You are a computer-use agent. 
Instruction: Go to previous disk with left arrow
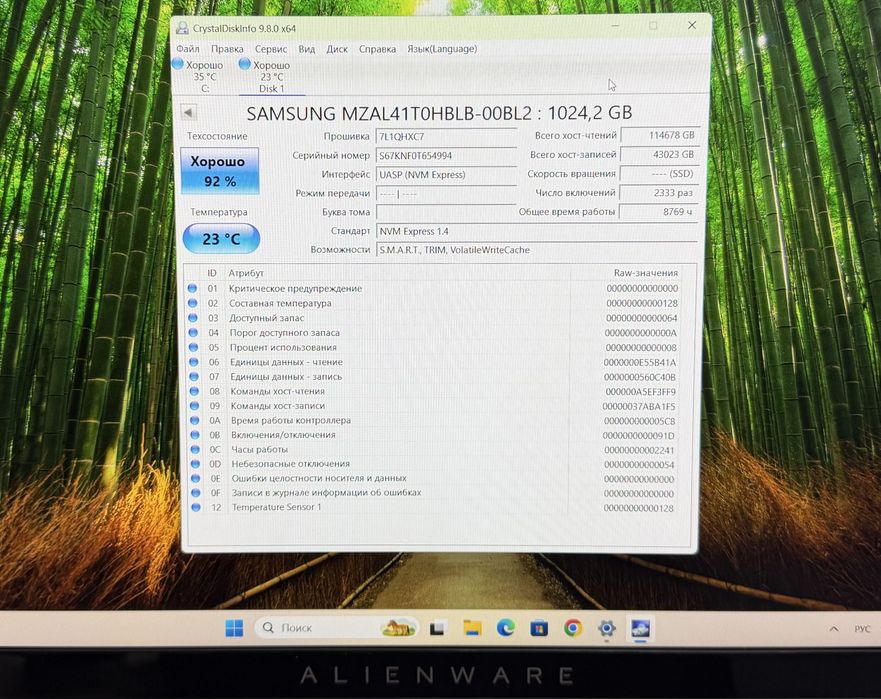coord(188,112)
